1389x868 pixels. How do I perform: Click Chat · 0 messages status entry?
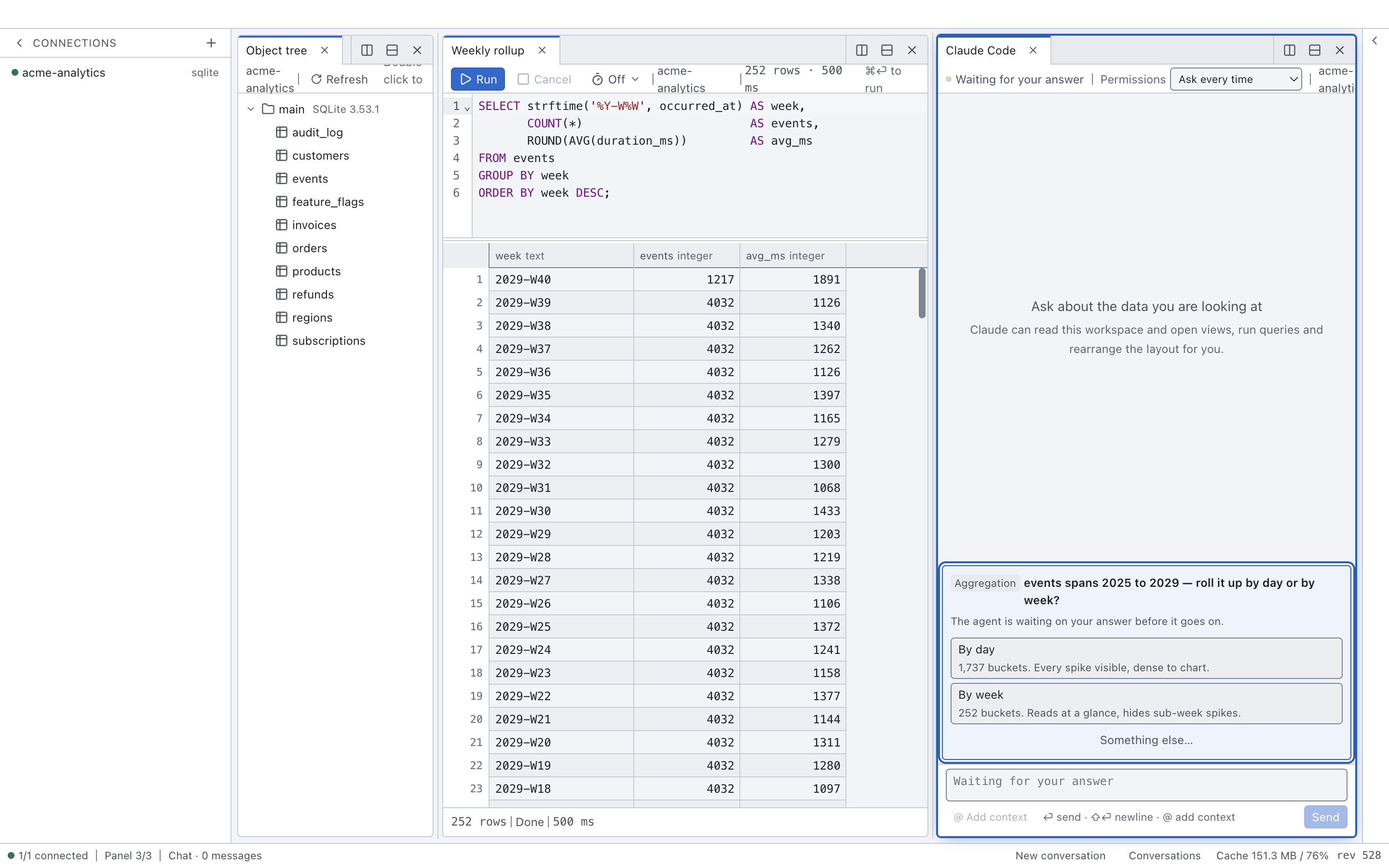pyautogui.click(x=215, y=855)
